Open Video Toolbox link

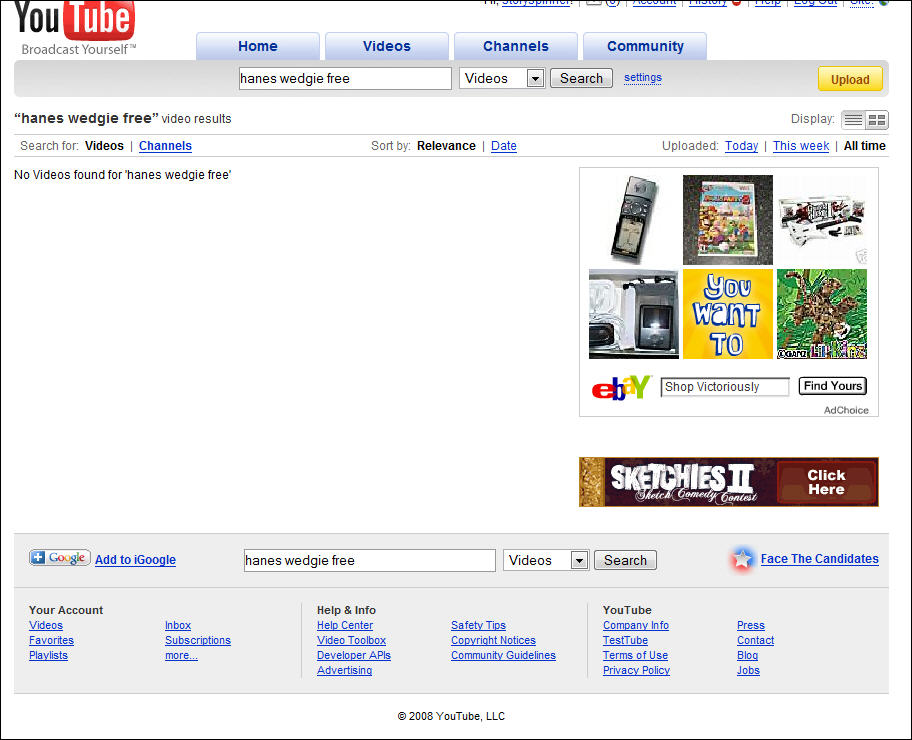(351, 641)
